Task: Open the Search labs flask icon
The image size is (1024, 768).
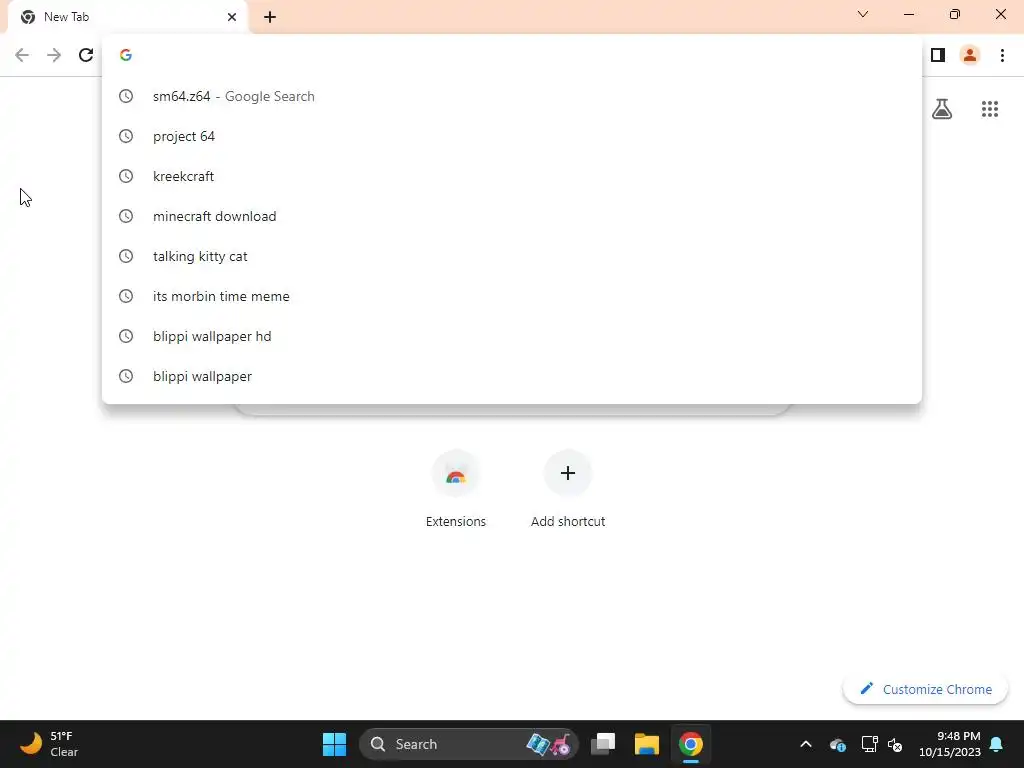Action: [942, 109]
